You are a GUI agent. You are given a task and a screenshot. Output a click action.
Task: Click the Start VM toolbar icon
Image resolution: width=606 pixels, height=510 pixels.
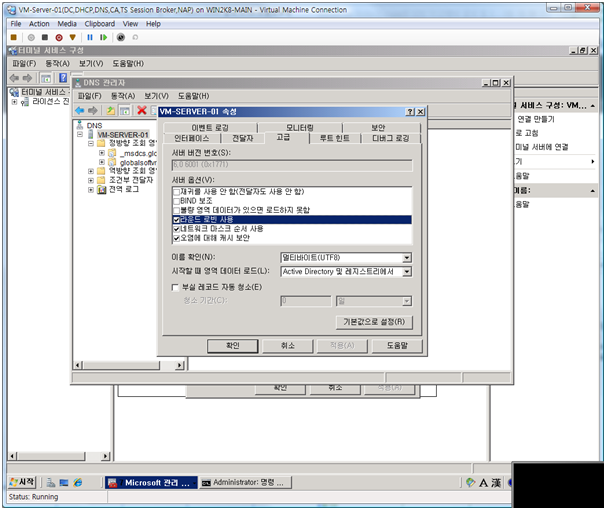(x=31, y=37)
